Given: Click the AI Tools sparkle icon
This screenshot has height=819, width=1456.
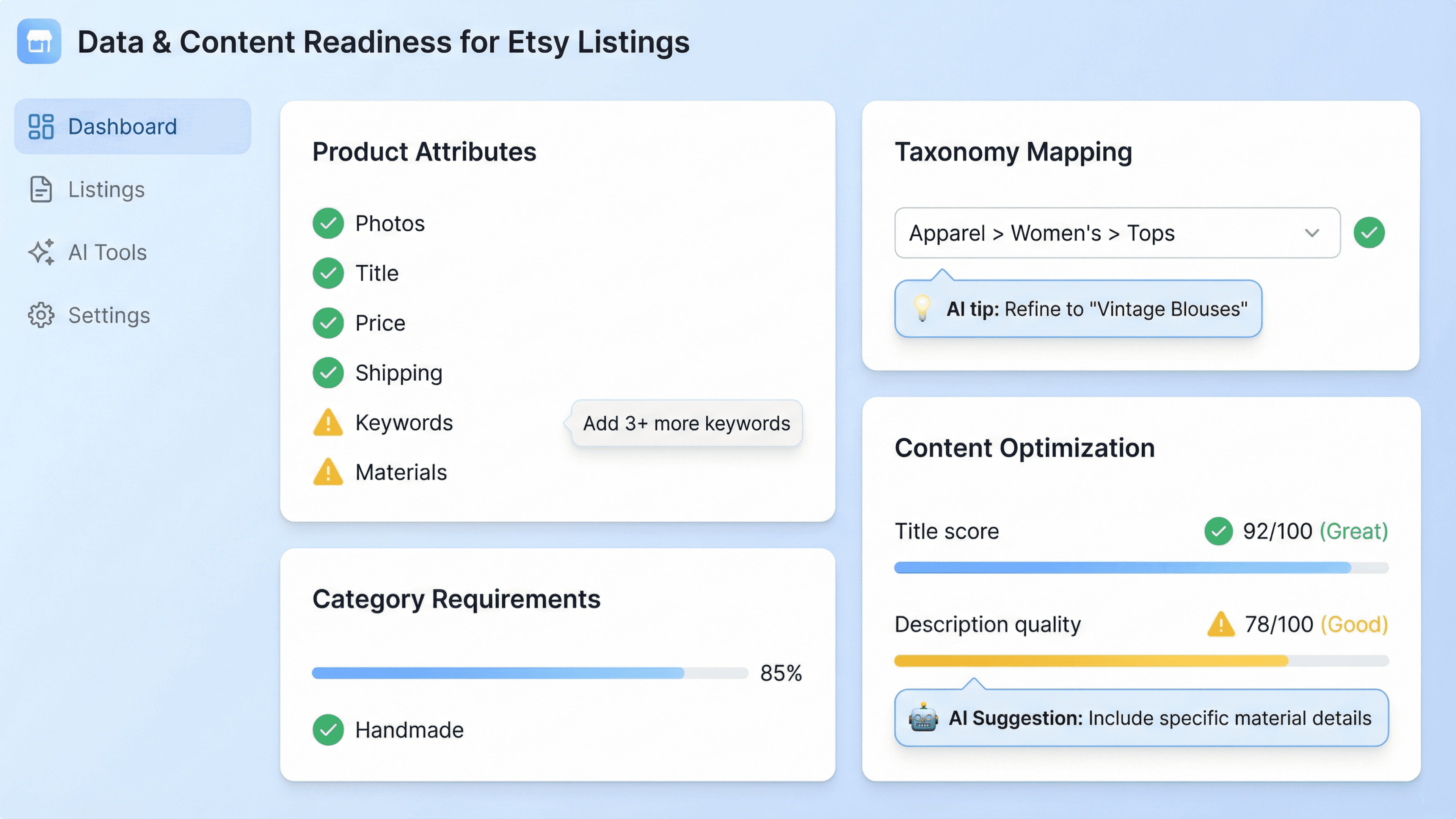Looking at the screenshot, I should tap(41, 252).
